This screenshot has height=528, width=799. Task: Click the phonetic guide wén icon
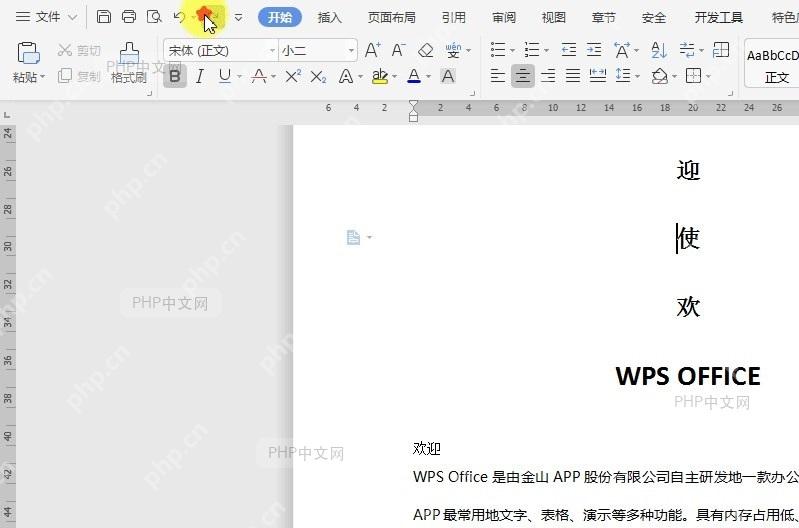coord(453,50)
